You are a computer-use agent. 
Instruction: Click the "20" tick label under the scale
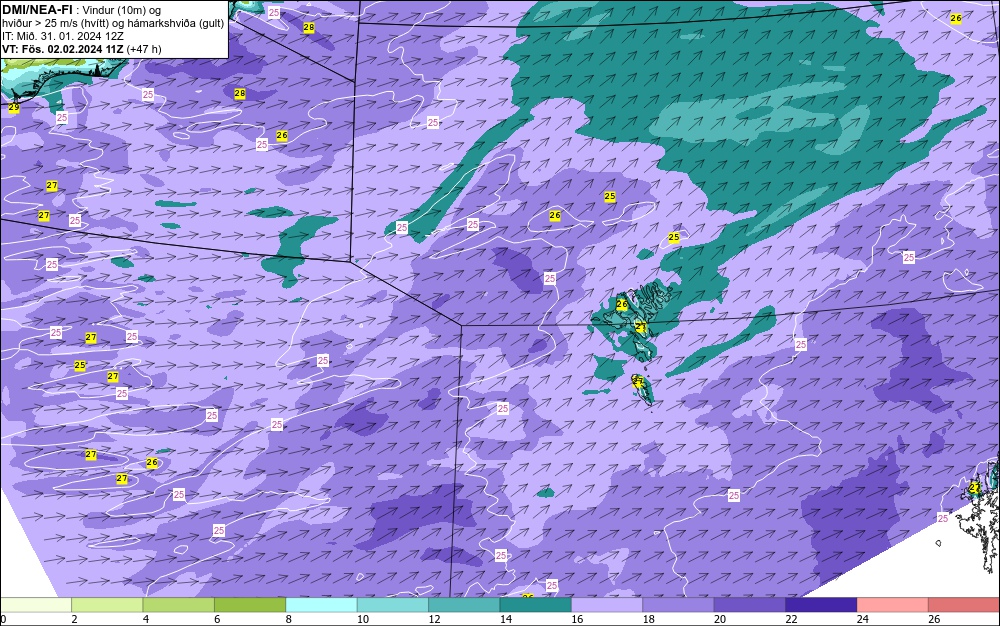coord(720,619)
